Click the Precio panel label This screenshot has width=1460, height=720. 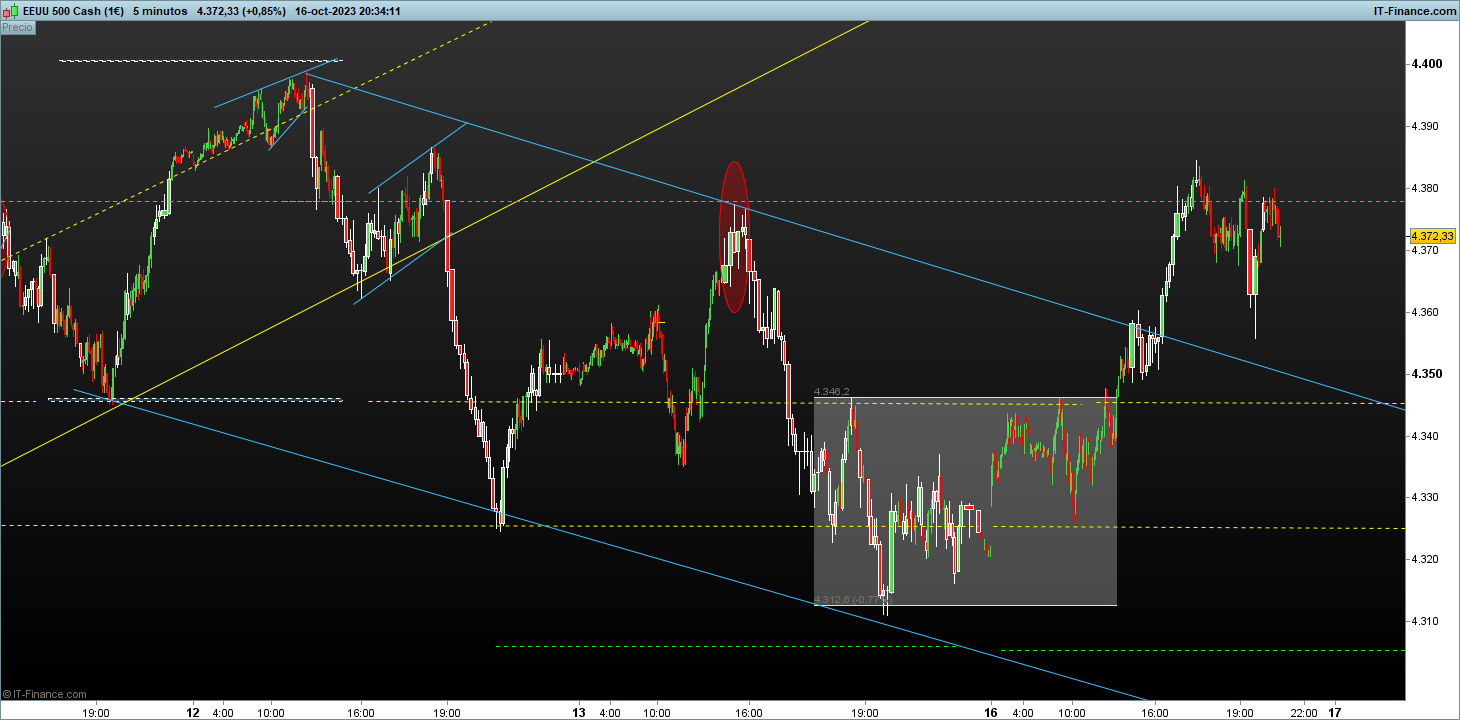(x=18, y=28)
